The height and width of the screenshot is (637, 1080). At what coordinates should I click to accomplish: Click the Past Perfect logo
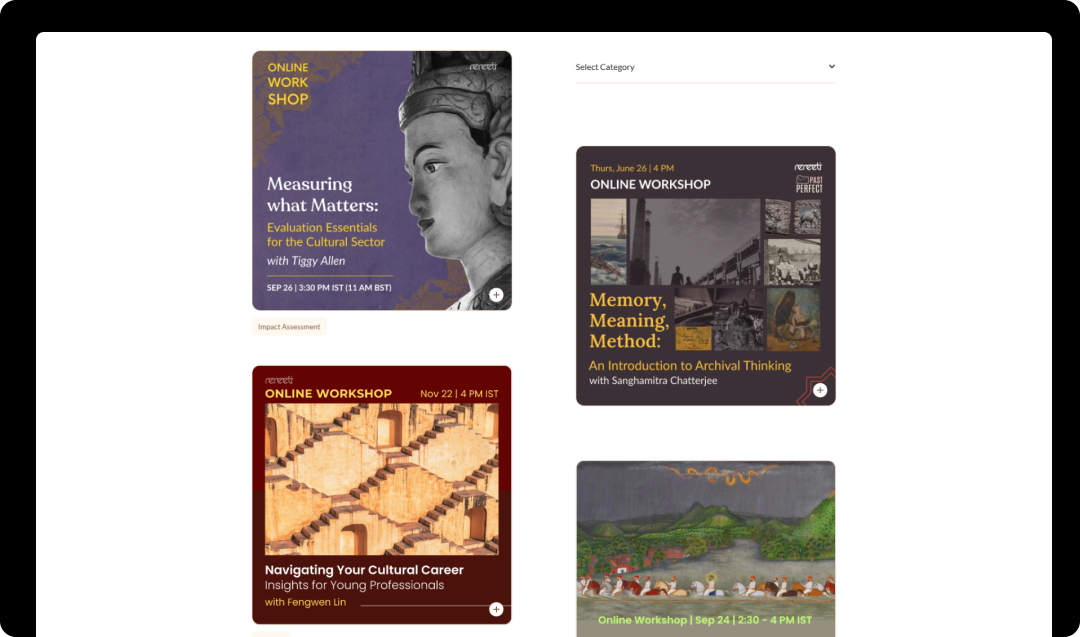(809, 184)
